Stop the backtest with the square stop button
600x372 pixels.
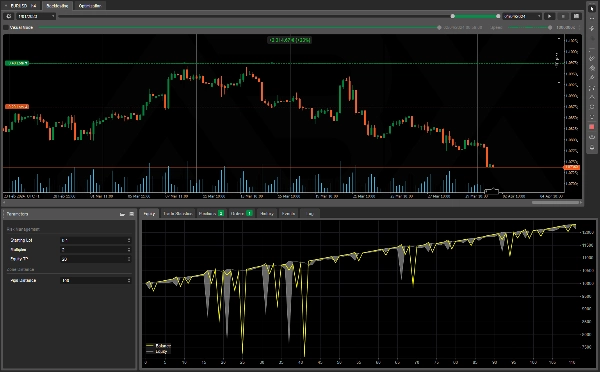pyautogui.click(x=563, y=16)
